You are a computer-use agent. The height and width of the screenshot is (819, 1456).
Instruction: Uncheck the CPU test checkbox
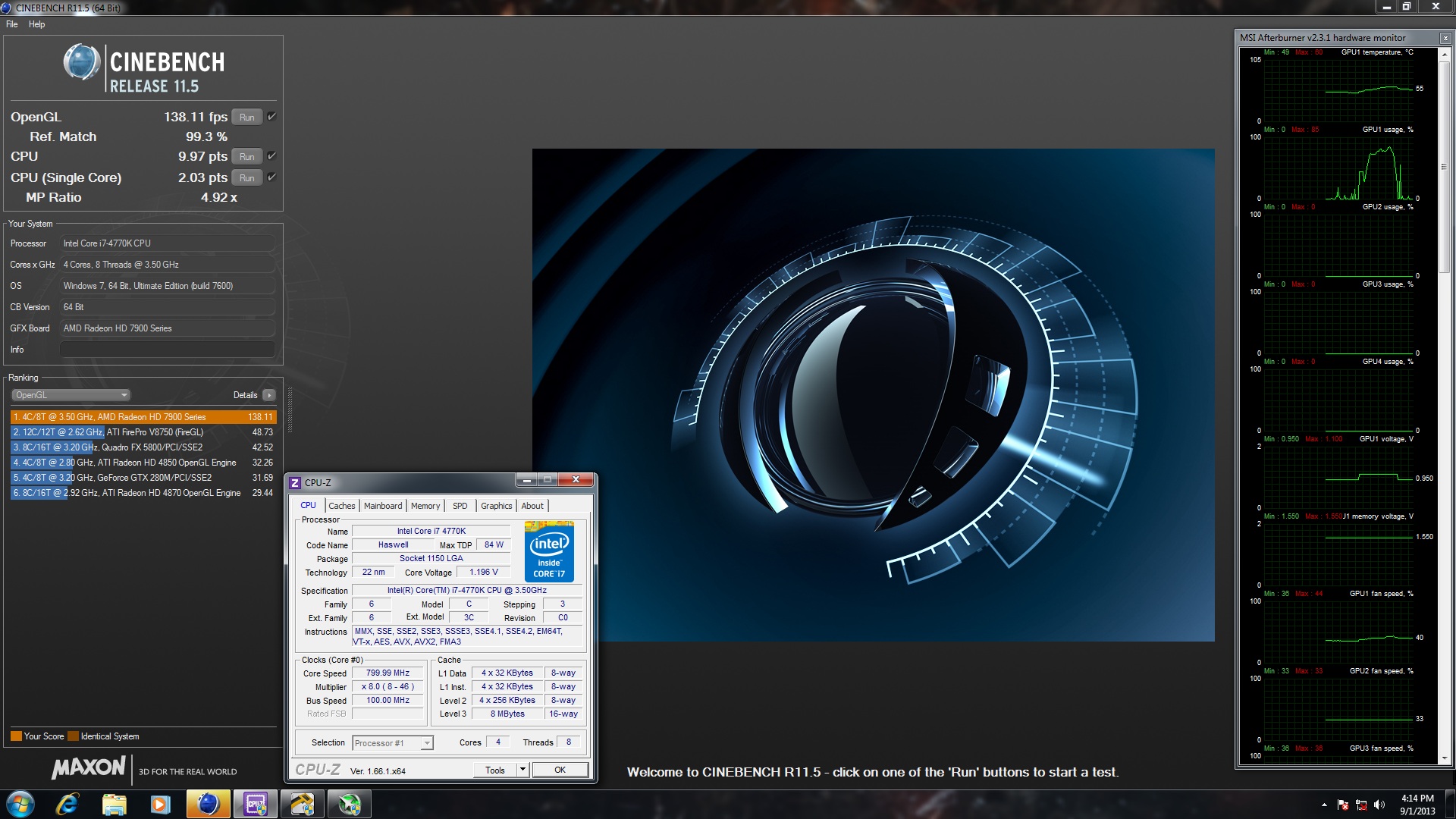271,156
